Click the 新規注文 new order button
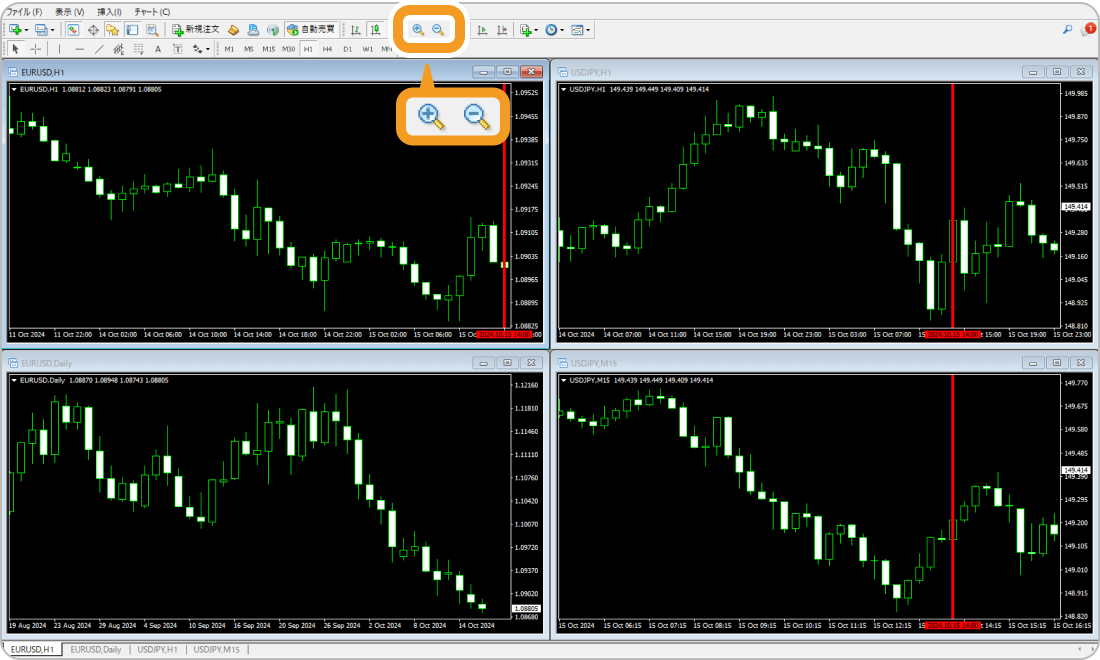This screenshot has height=660, width=1100. coord(196,29)
